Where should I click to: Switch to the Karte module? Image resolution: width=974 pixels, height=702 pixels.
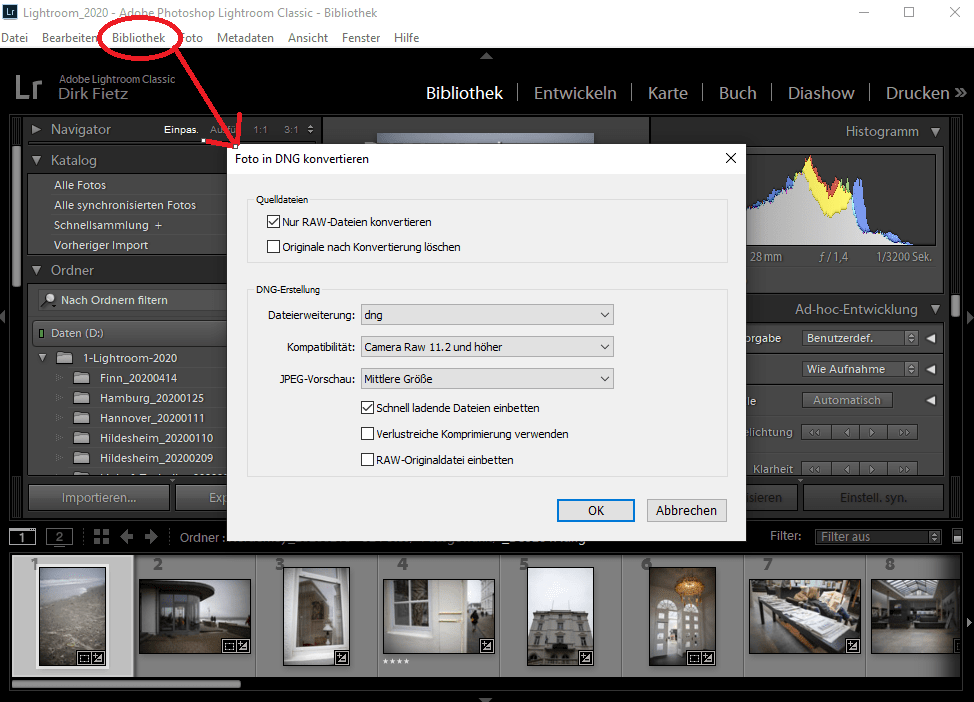[668, 93]
